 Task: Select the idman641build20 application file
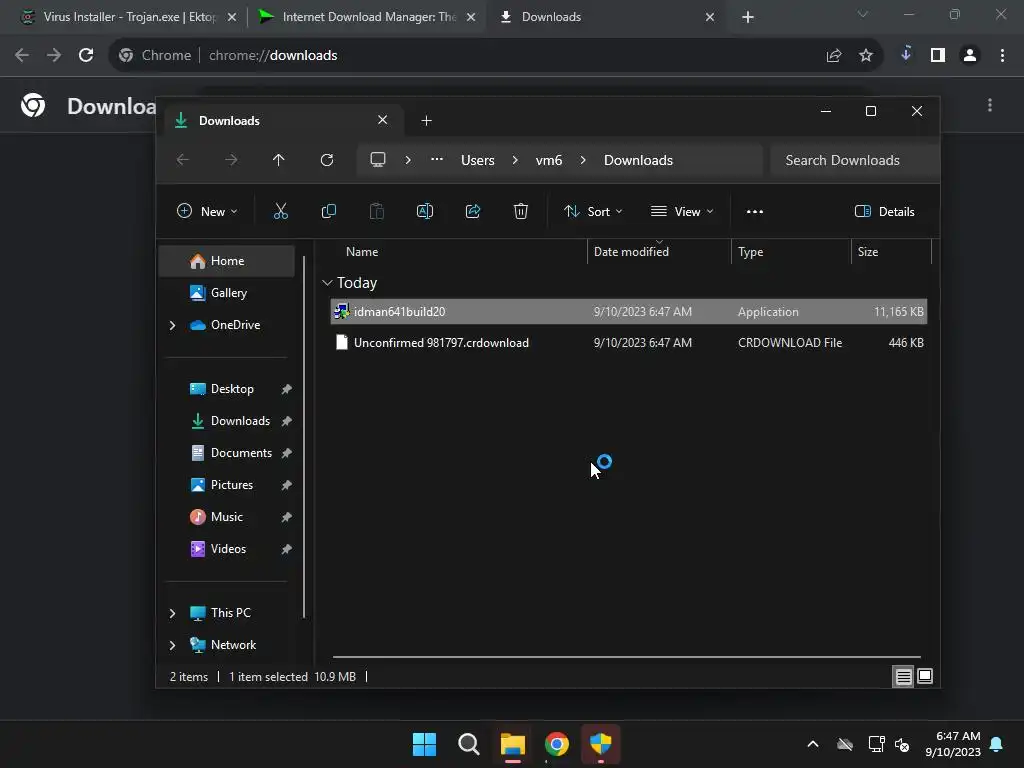pos(629,312)
